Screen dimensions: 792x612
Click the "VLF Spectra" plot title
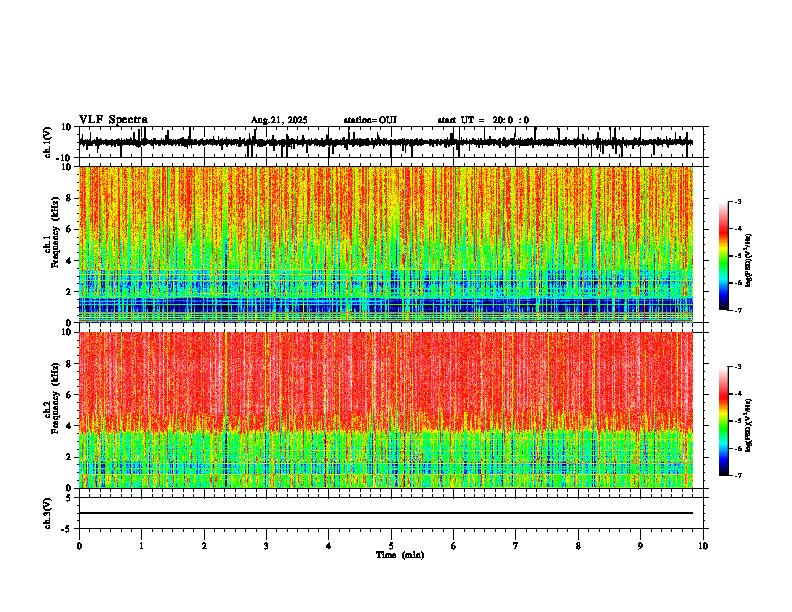pos(113,120)
